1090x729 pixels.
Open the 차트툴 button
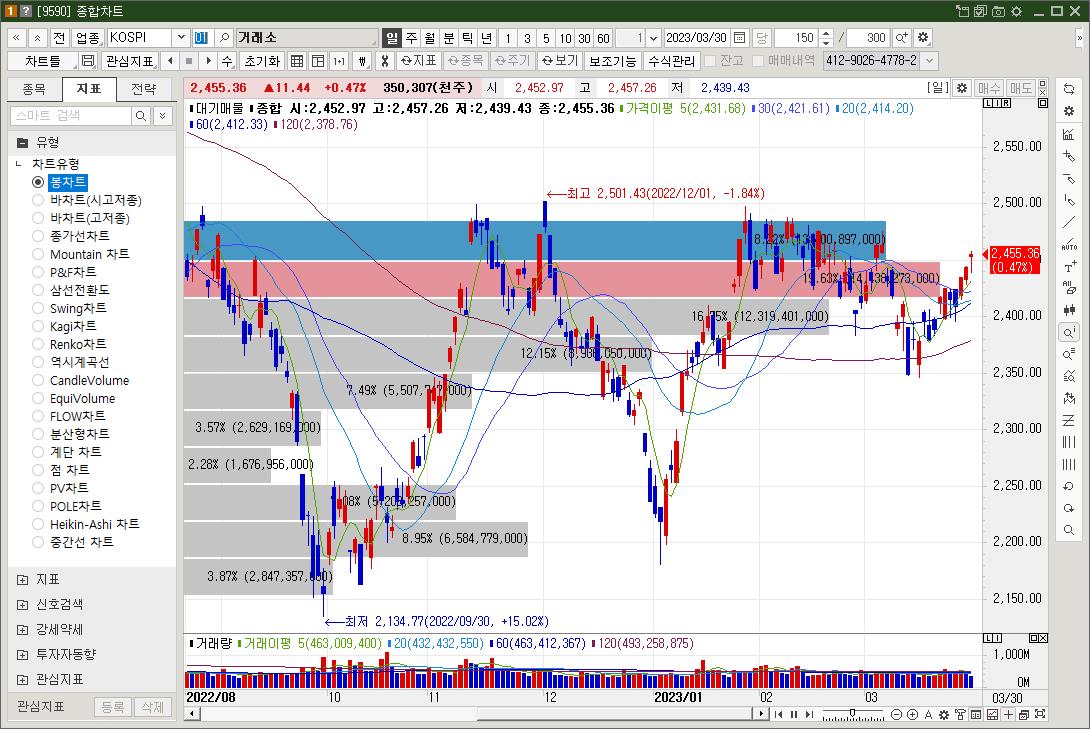tap(43, 61)
